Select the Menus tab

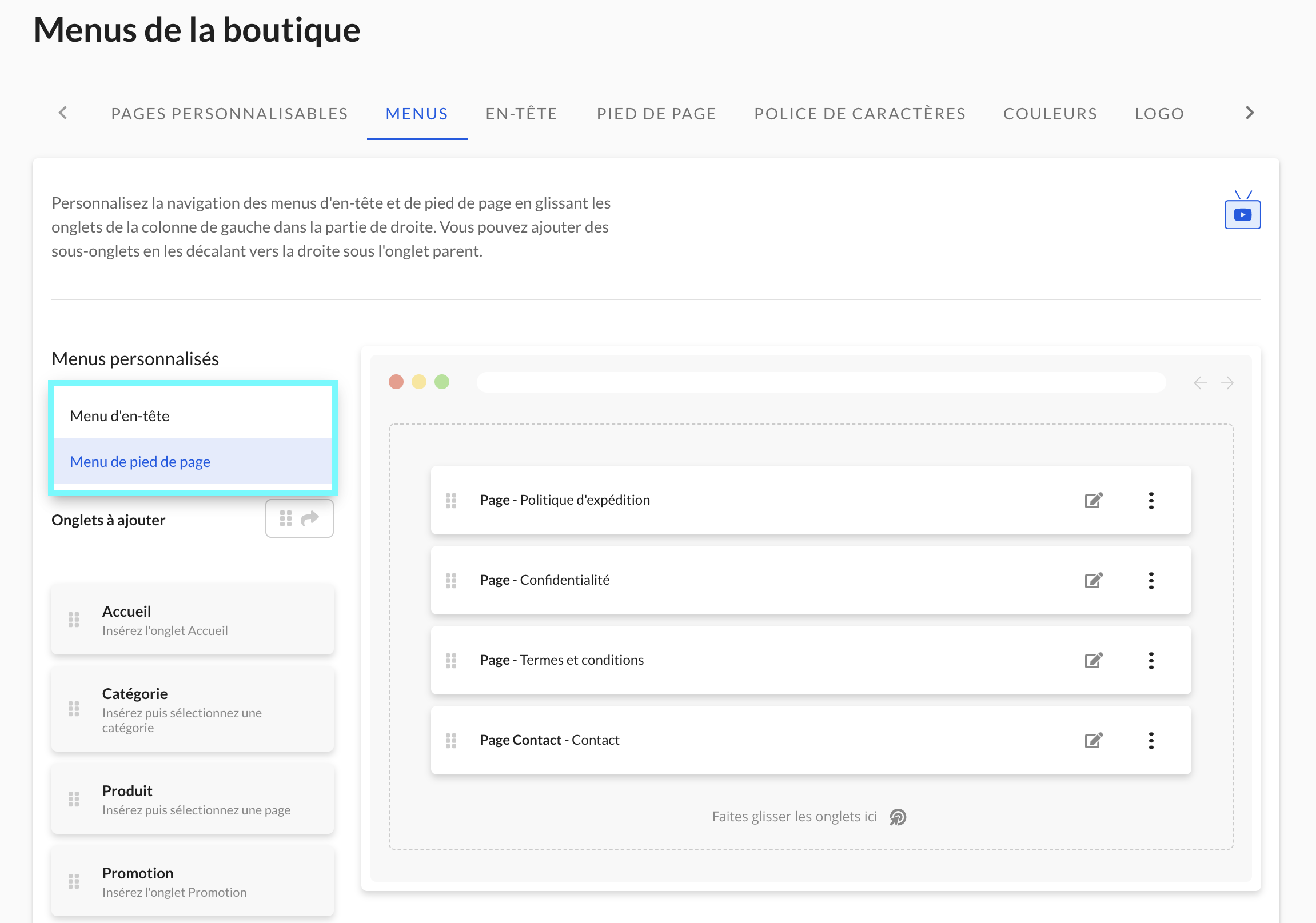tap(417, 113)
